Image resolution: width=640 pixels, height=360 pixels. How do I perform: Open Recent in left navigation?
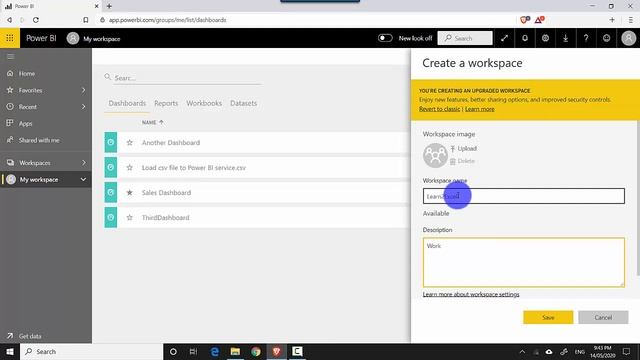(x=27, y=107)
